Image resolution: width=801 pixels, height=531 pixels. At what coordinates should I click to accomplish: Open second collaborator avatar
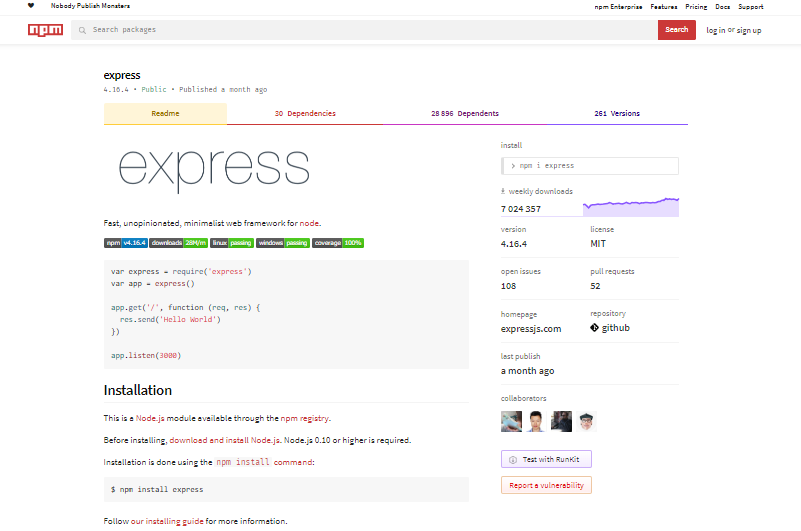pos(536,422)
